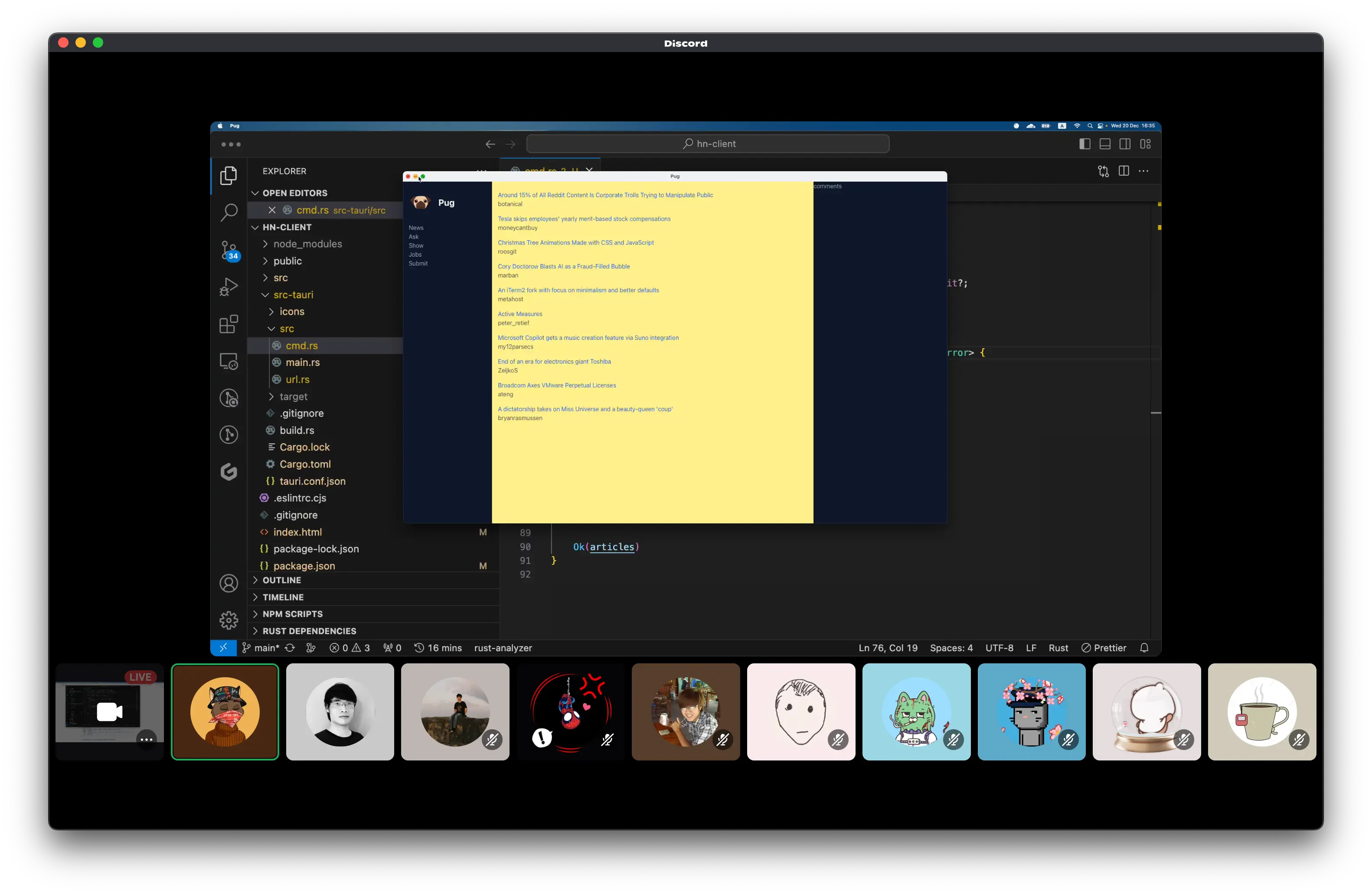Open the Extensions view icon
This screenshot has height=894, width=1372.
(229, 324)
